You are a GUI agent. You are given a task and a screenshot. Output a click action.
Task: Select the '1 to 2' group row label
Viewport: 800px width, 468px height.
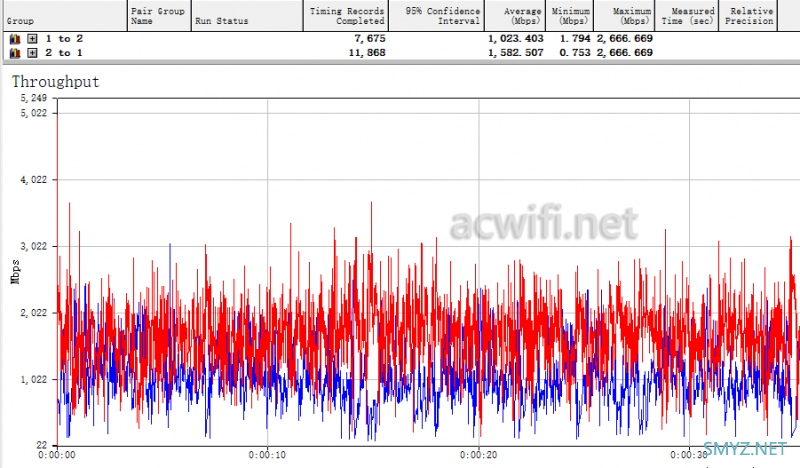tap(64, 38)
